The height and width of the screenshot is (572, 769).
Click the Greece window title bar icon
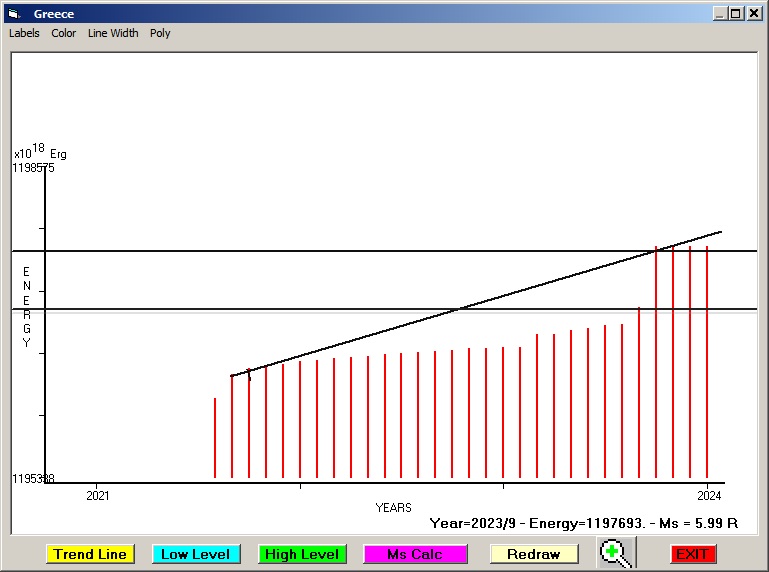pos(14,14)
